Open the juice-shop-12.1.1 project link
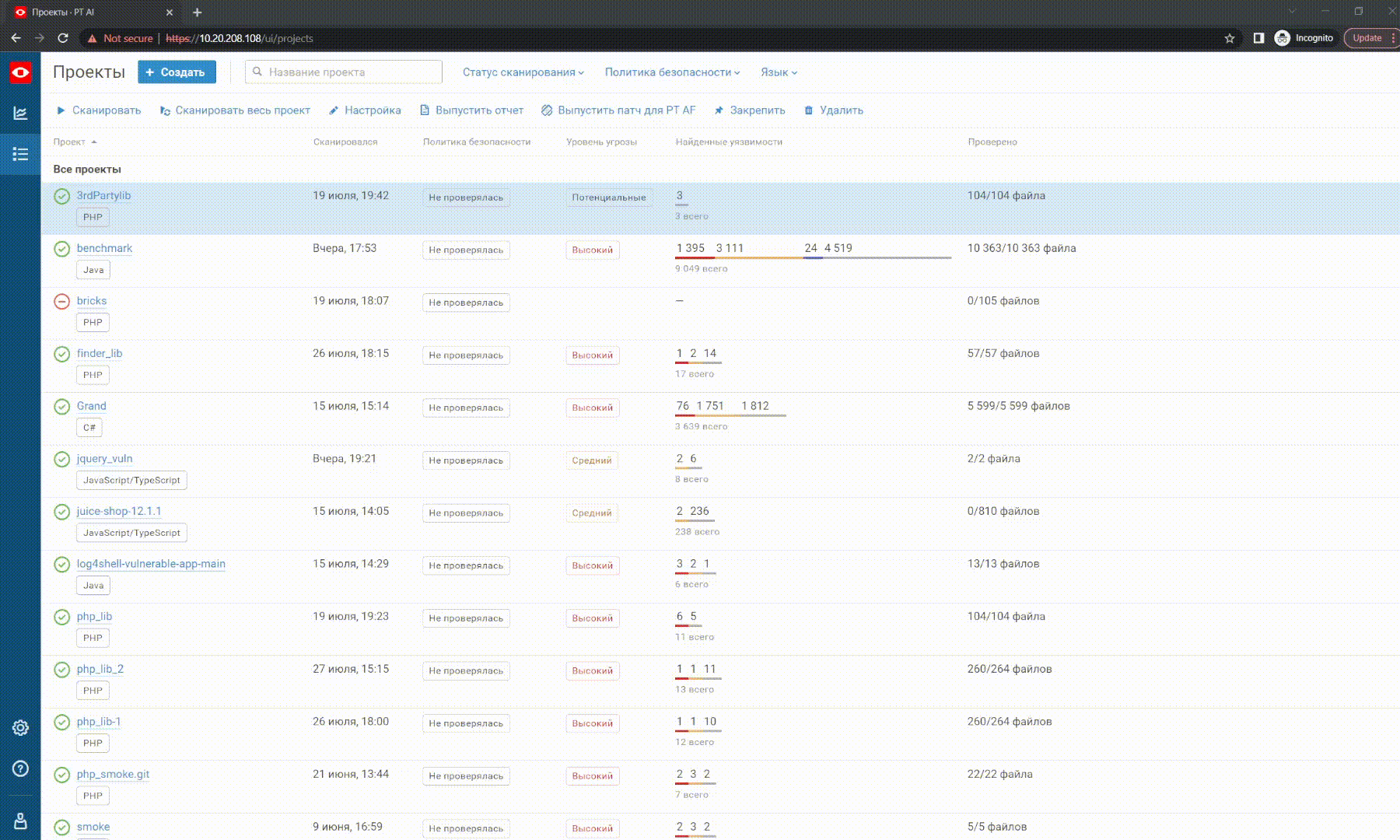Screen dimensions: 1400x840 pos(119,511)
